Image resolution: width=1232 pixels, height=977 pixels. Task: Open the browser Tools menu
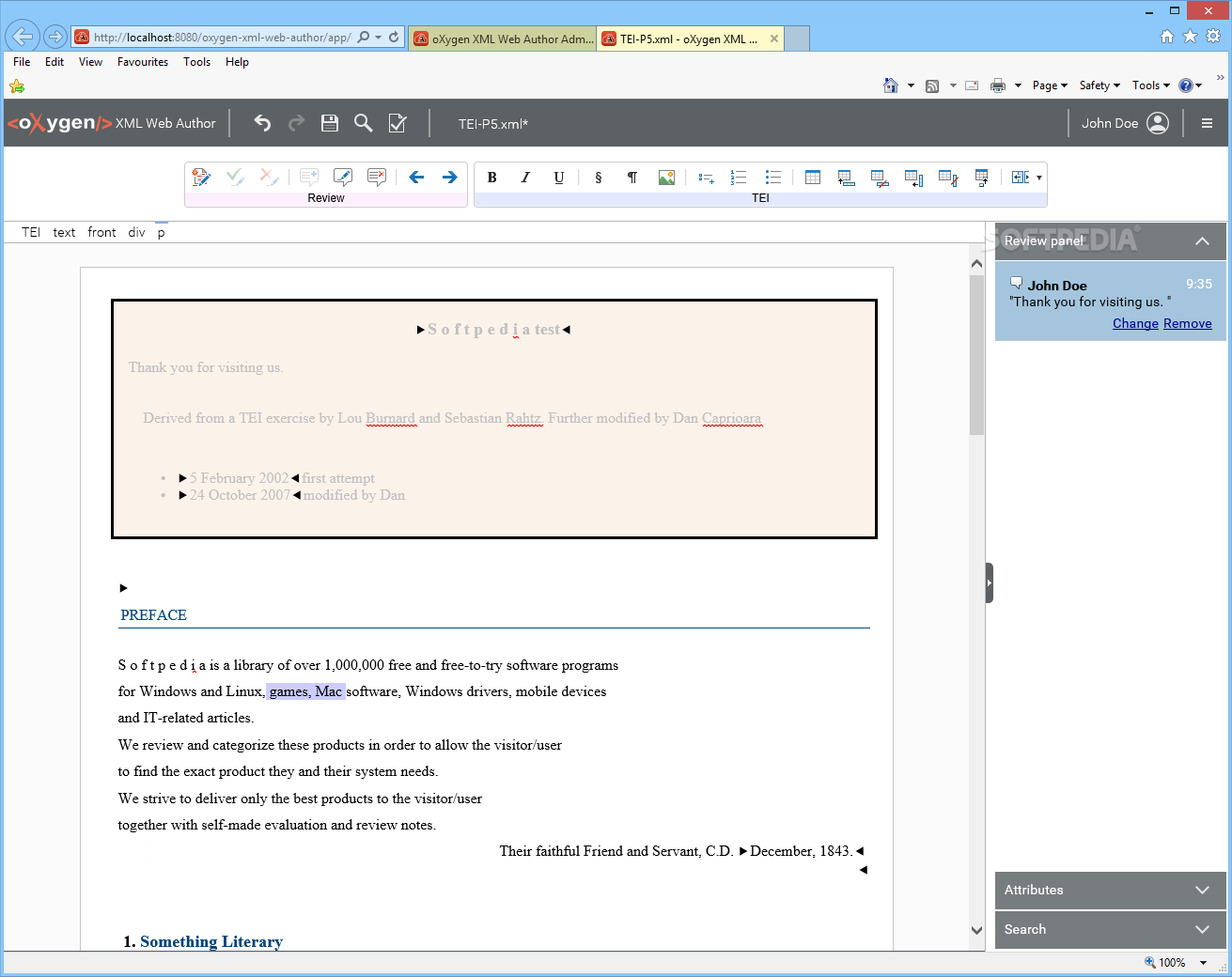(196, 62)
